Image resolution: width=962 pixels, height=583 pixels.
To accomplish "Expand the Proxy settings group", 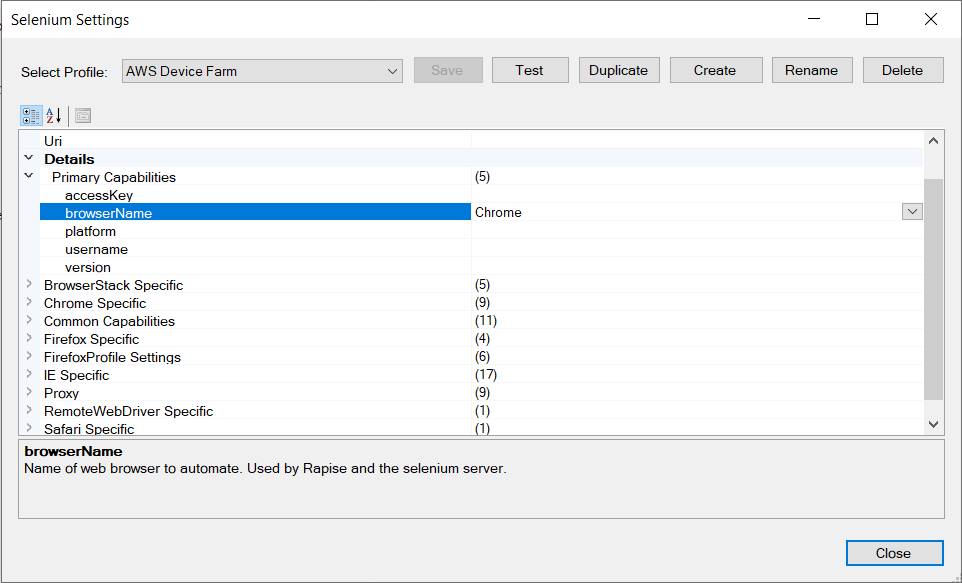I will click(x=29, y=393).
